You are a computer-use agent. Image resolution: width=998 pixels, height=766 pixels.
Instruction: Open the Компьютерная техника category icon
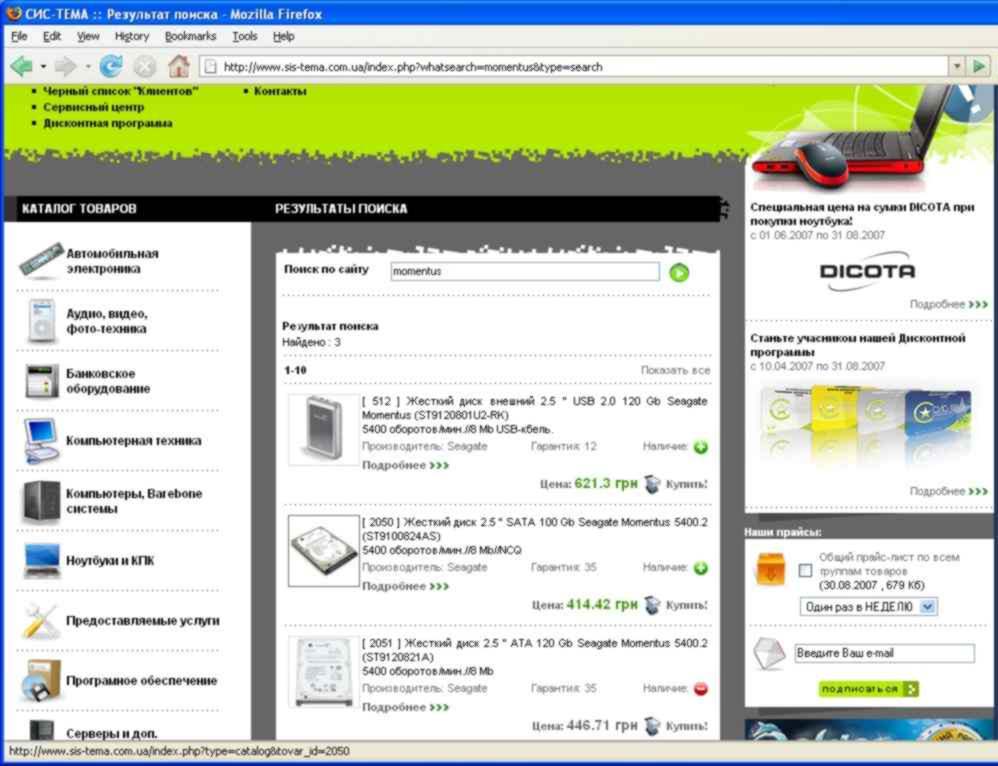click(x=42, y=440)
